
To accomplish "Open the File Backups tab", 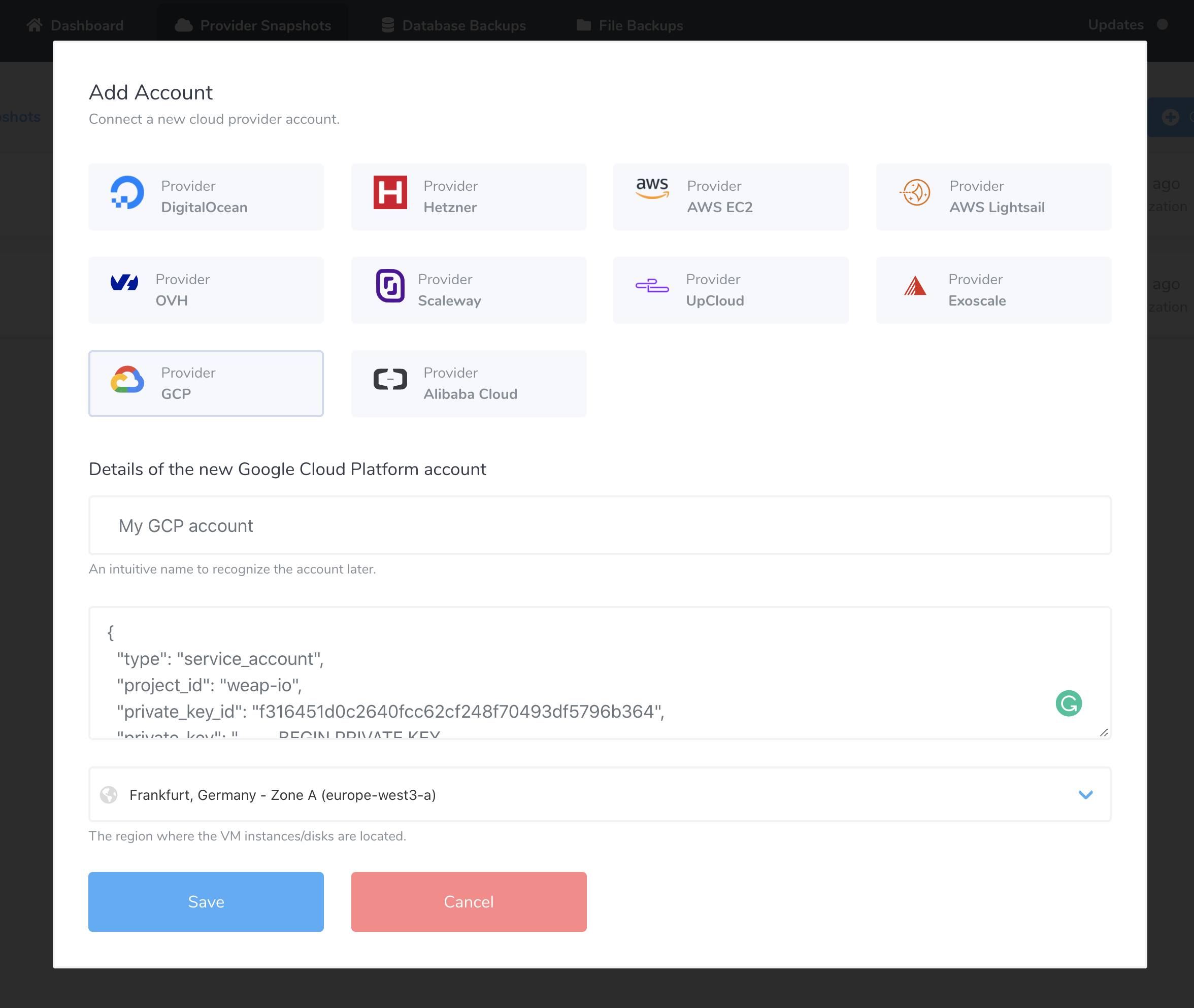I will [x=629, y=25].
